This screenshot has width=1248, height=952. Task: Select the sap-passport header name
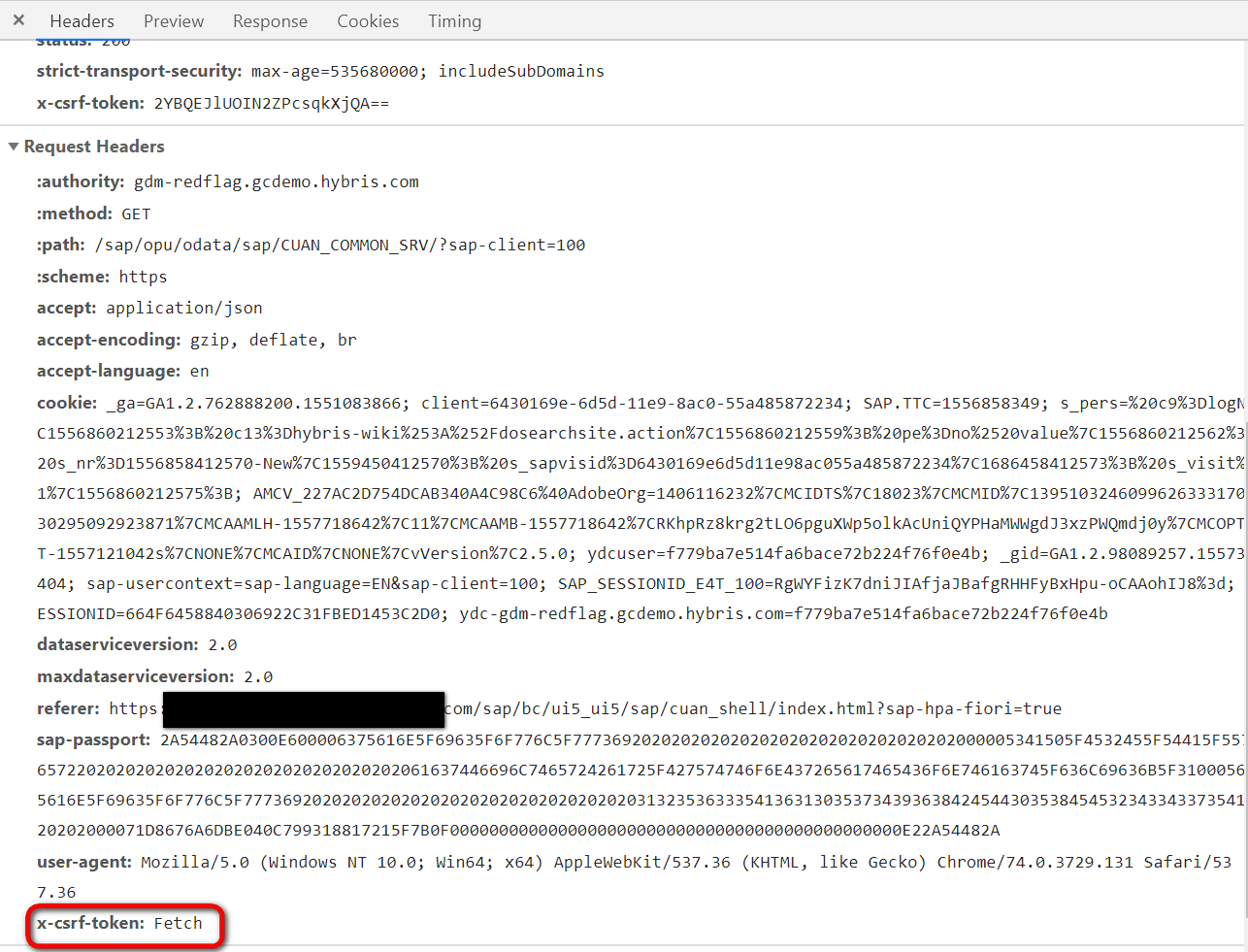[x=94, y=739]
